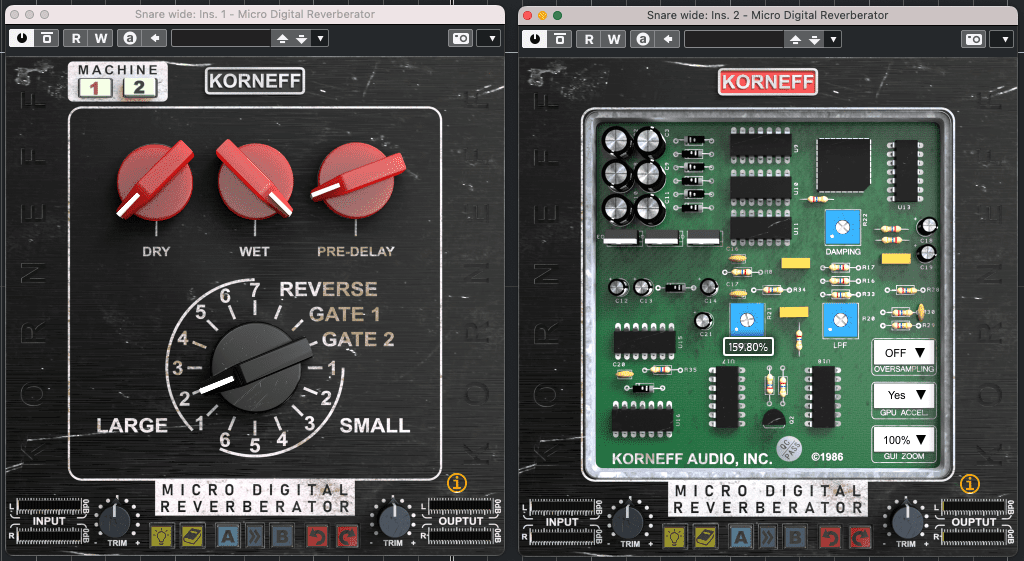Click the WET red knob

tap(255, 179)
